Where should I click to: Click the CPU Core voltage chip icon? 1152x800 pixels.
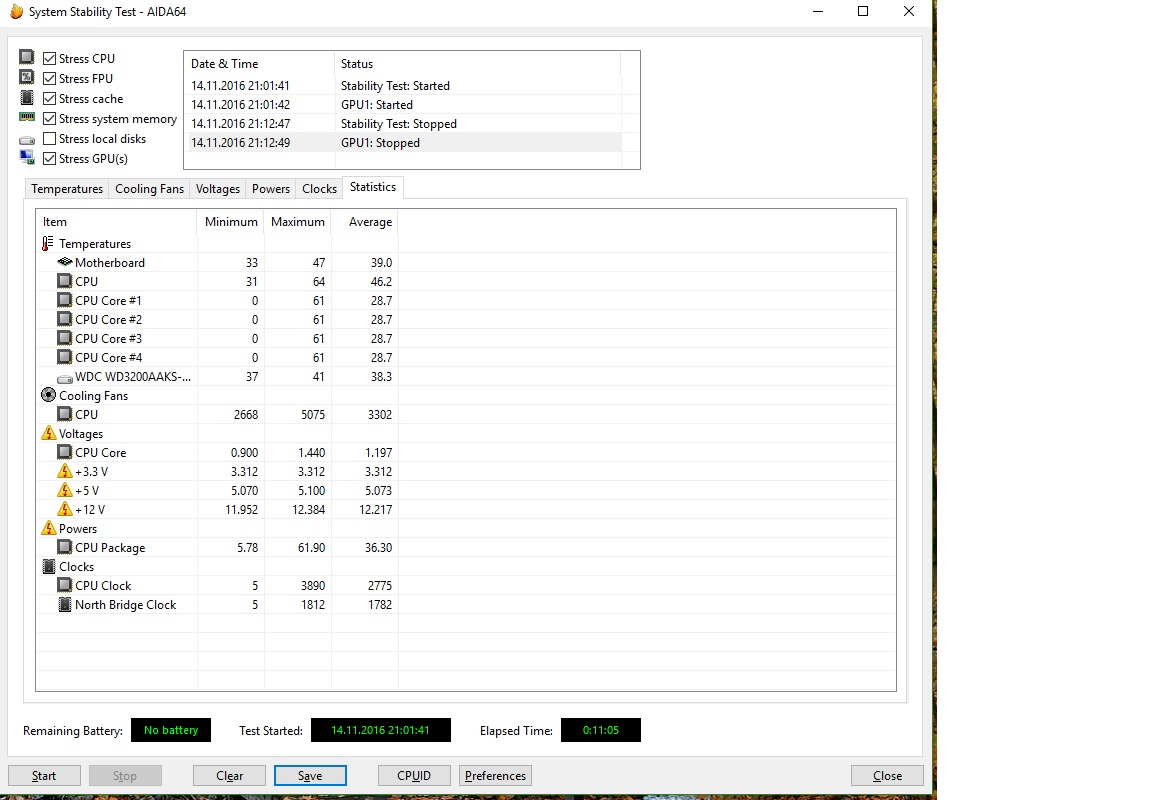pyautogui.click(x=65, y=452)
